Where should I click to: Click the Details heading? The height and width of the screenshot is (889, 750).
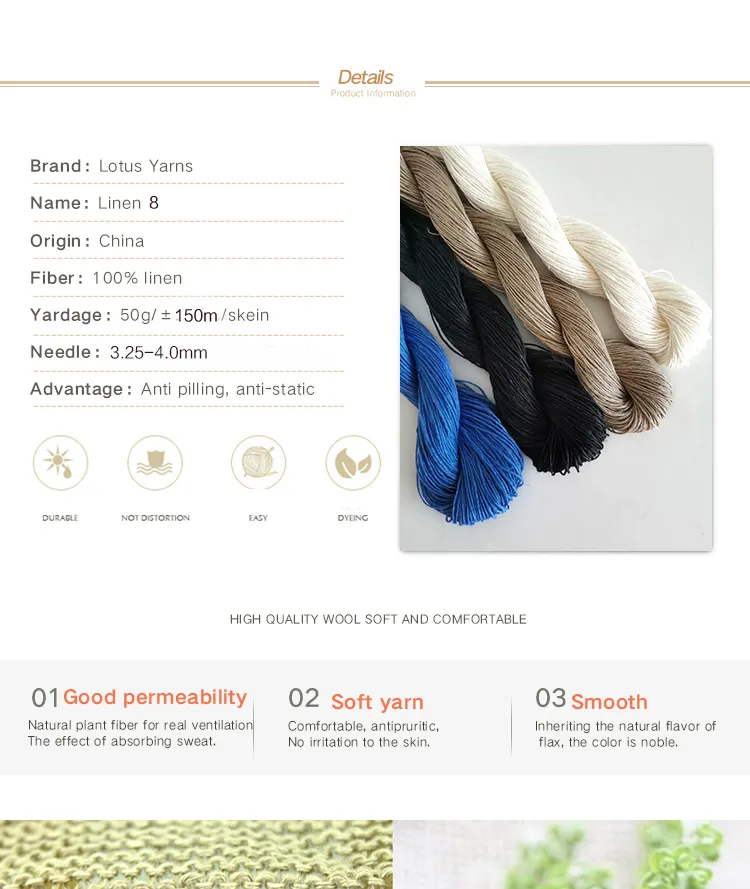(x=366, y=77)
